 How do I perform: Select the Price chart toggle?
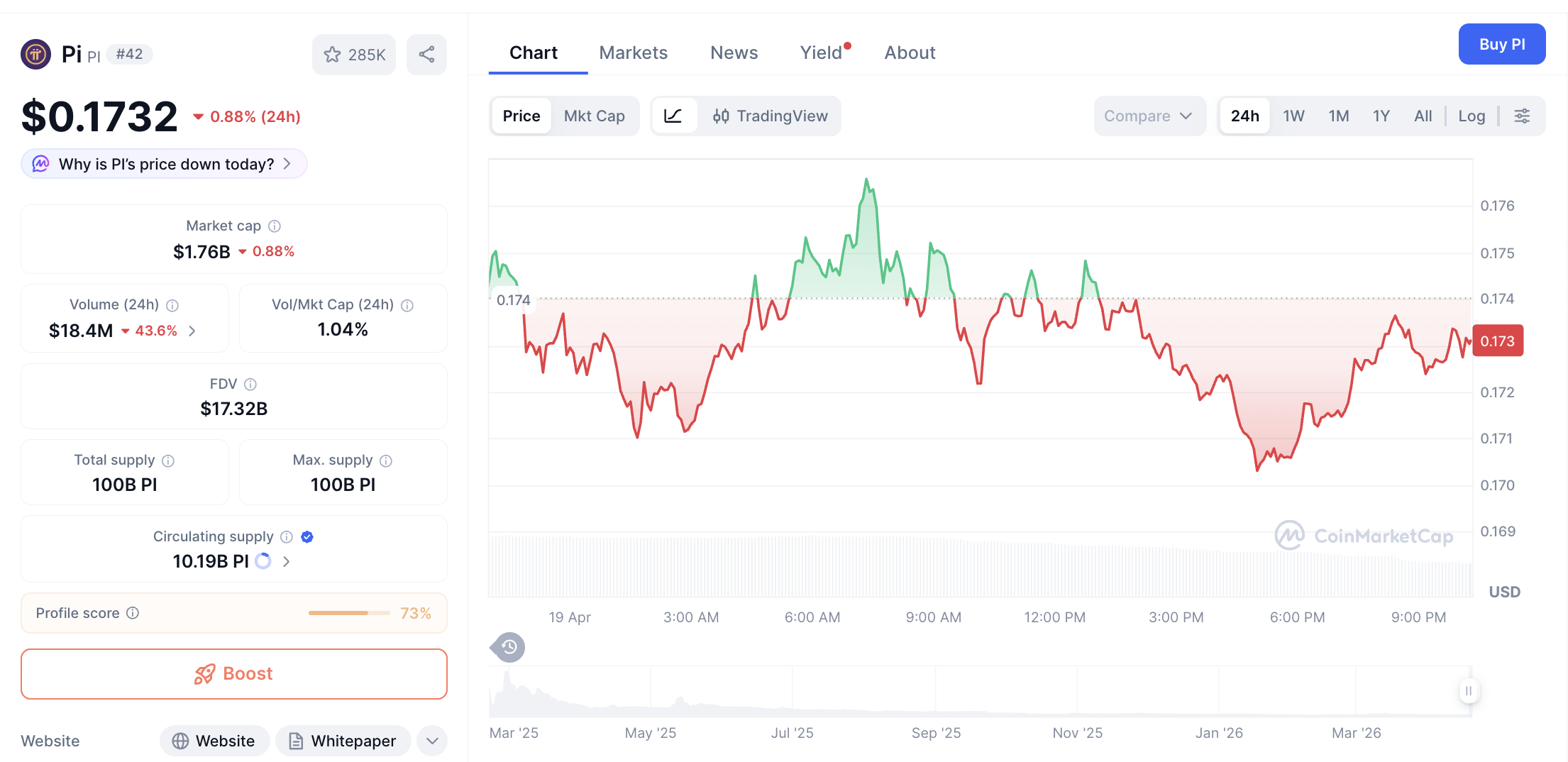(x=521, y=116)
